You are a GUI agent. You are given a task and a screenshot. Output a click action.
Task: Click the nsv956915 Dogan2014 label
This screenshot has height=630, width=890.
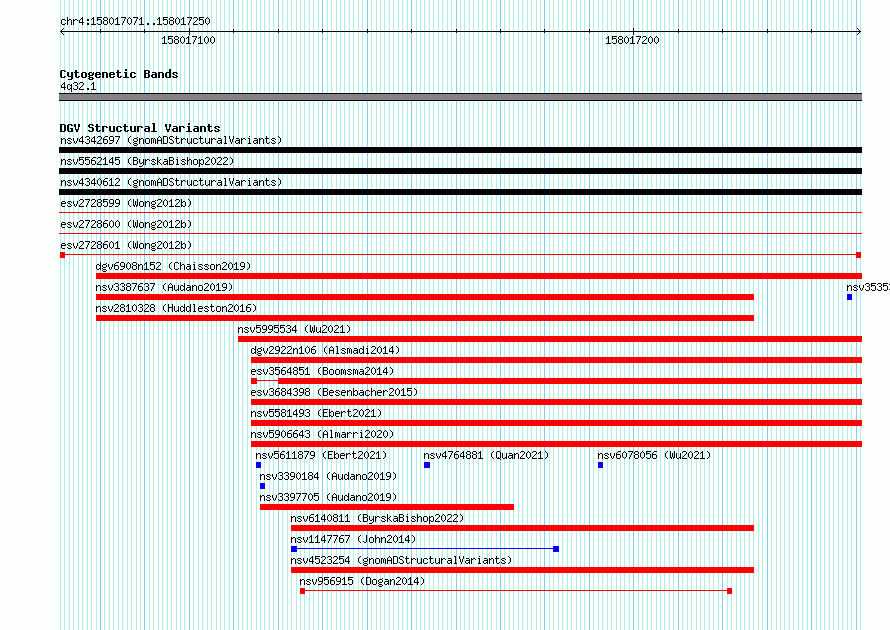[x=362, y=581]
